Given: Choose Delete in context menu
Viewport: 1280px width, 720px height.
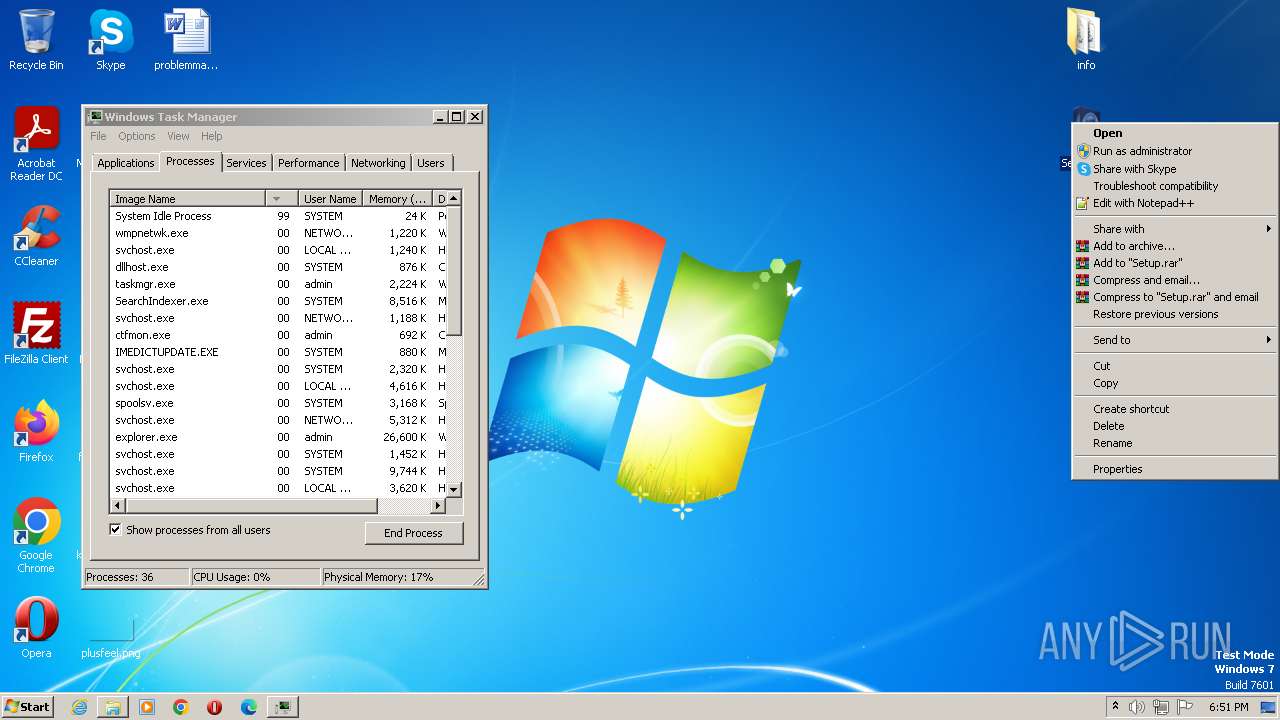Looking at the screenshot, I should (x=1174, y=426).
